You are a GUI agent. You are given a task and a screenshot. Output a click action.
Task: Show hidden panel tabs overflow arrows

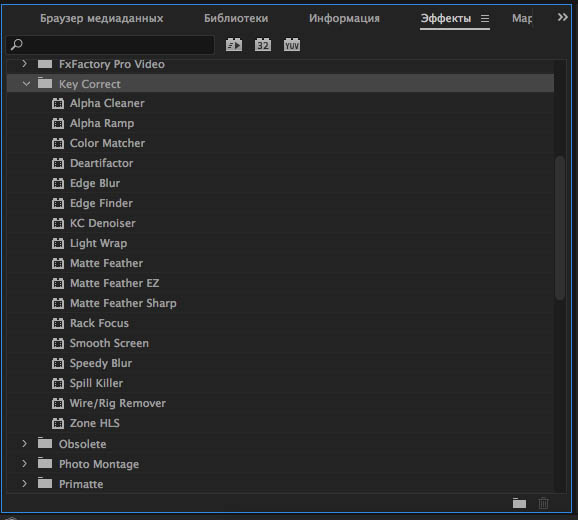coord(563,17)
